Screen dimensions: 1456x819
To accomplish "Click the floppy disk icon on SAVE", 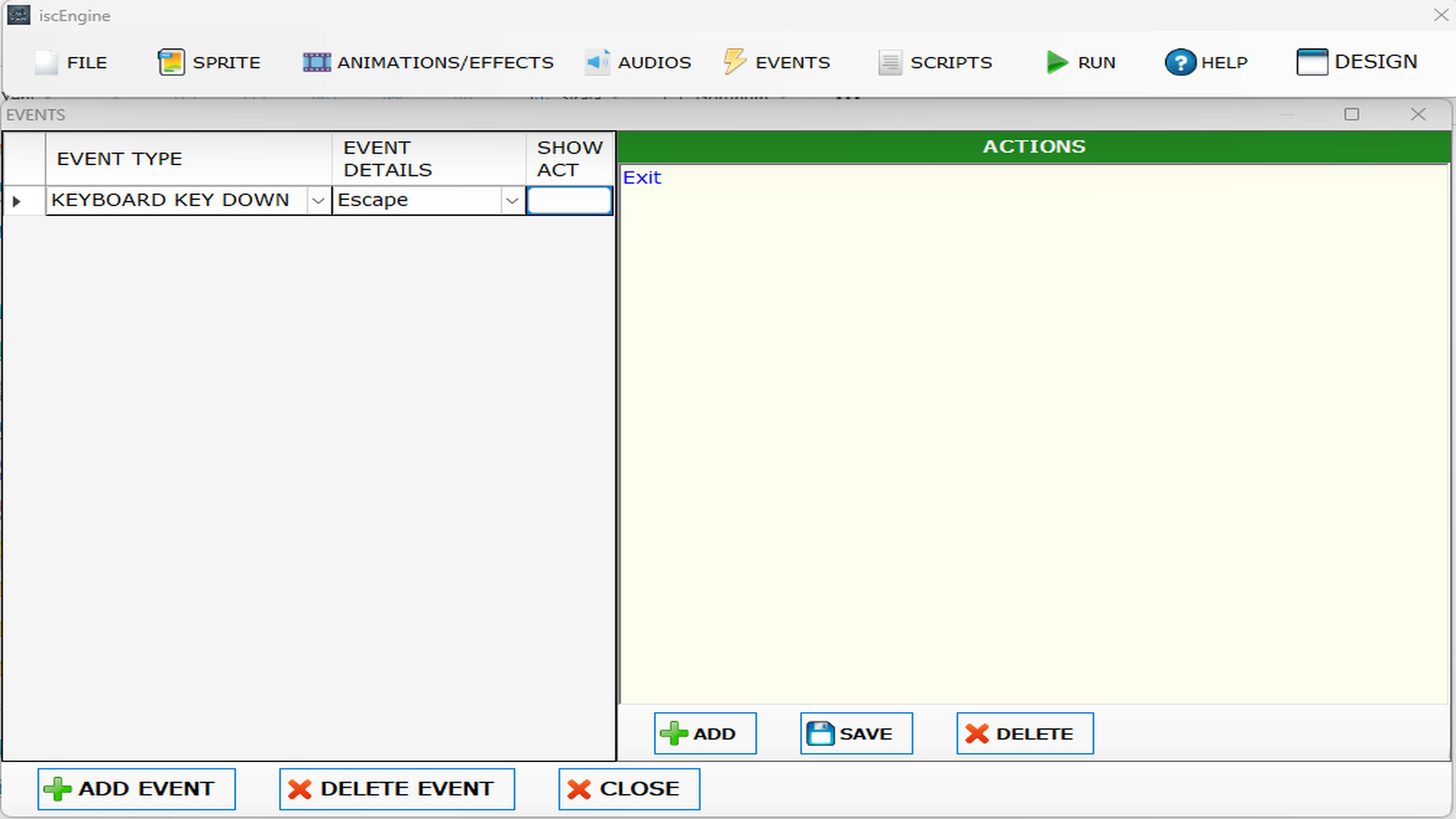I will click(821, 733).
